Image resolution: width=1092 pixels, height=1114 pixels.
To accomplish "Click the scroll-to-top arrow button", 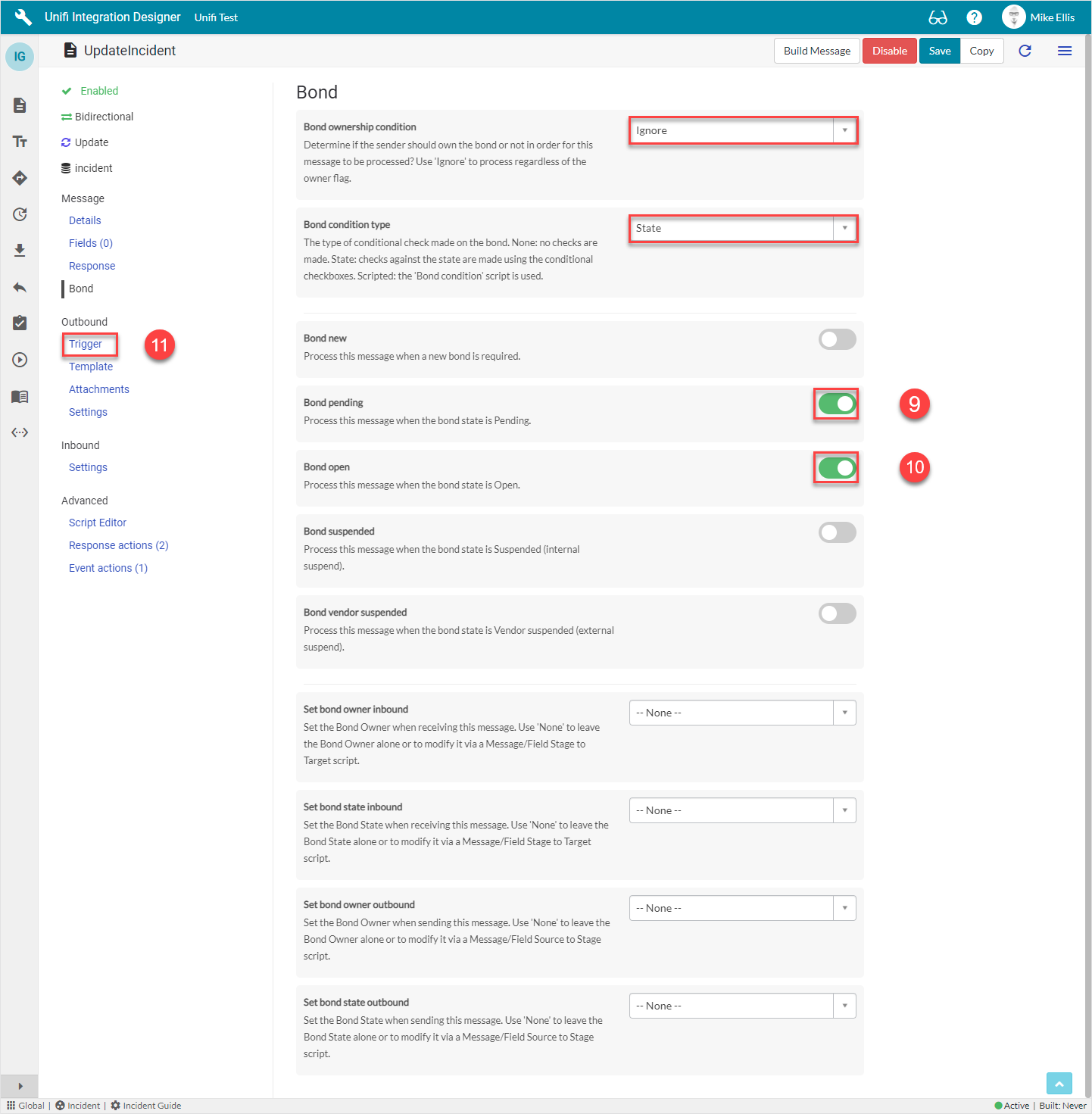I will 1059,1084.
